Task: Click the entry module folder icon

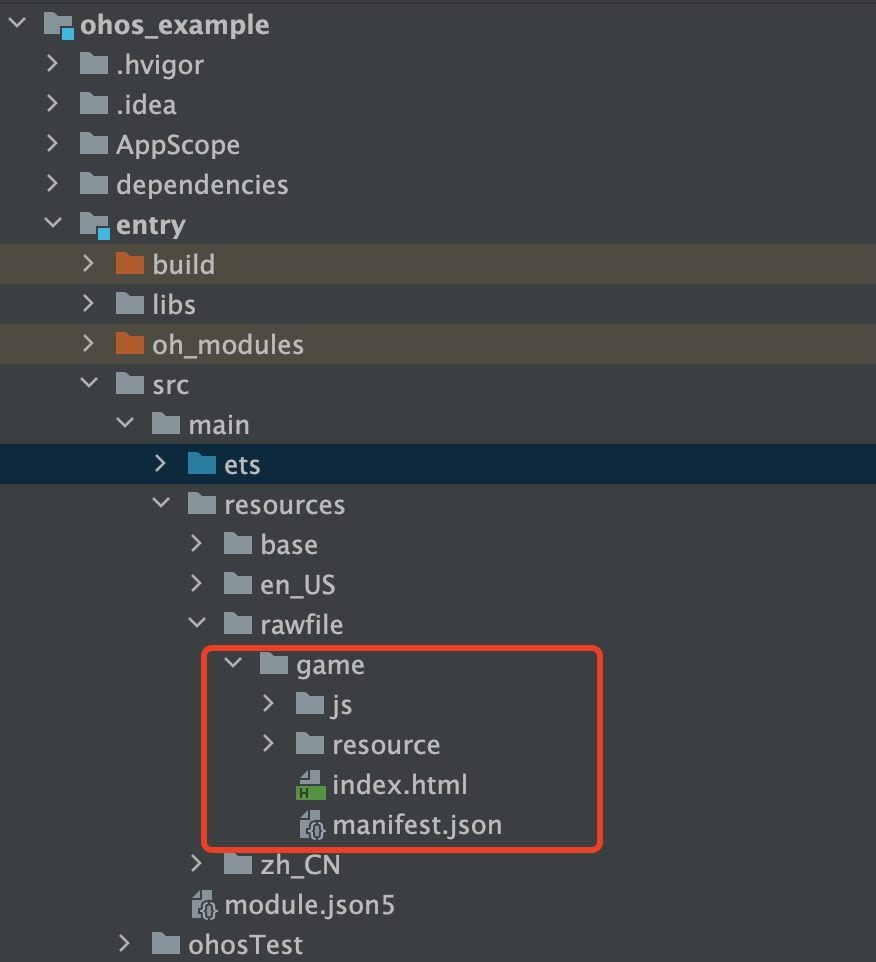Action: (x=95, y=225)
